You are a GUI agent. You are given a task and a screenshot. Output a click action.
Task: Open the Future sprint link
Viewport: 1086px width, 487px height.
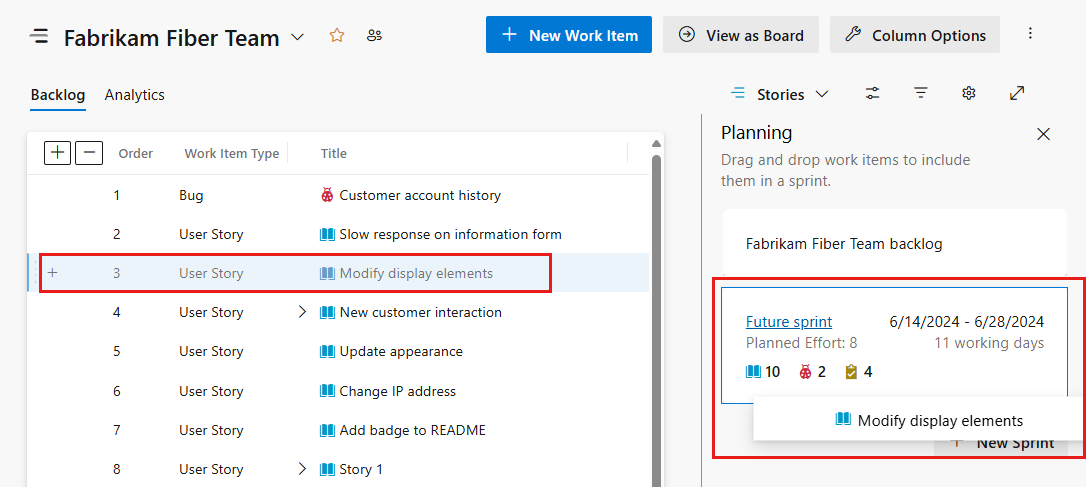click(789, 322)
